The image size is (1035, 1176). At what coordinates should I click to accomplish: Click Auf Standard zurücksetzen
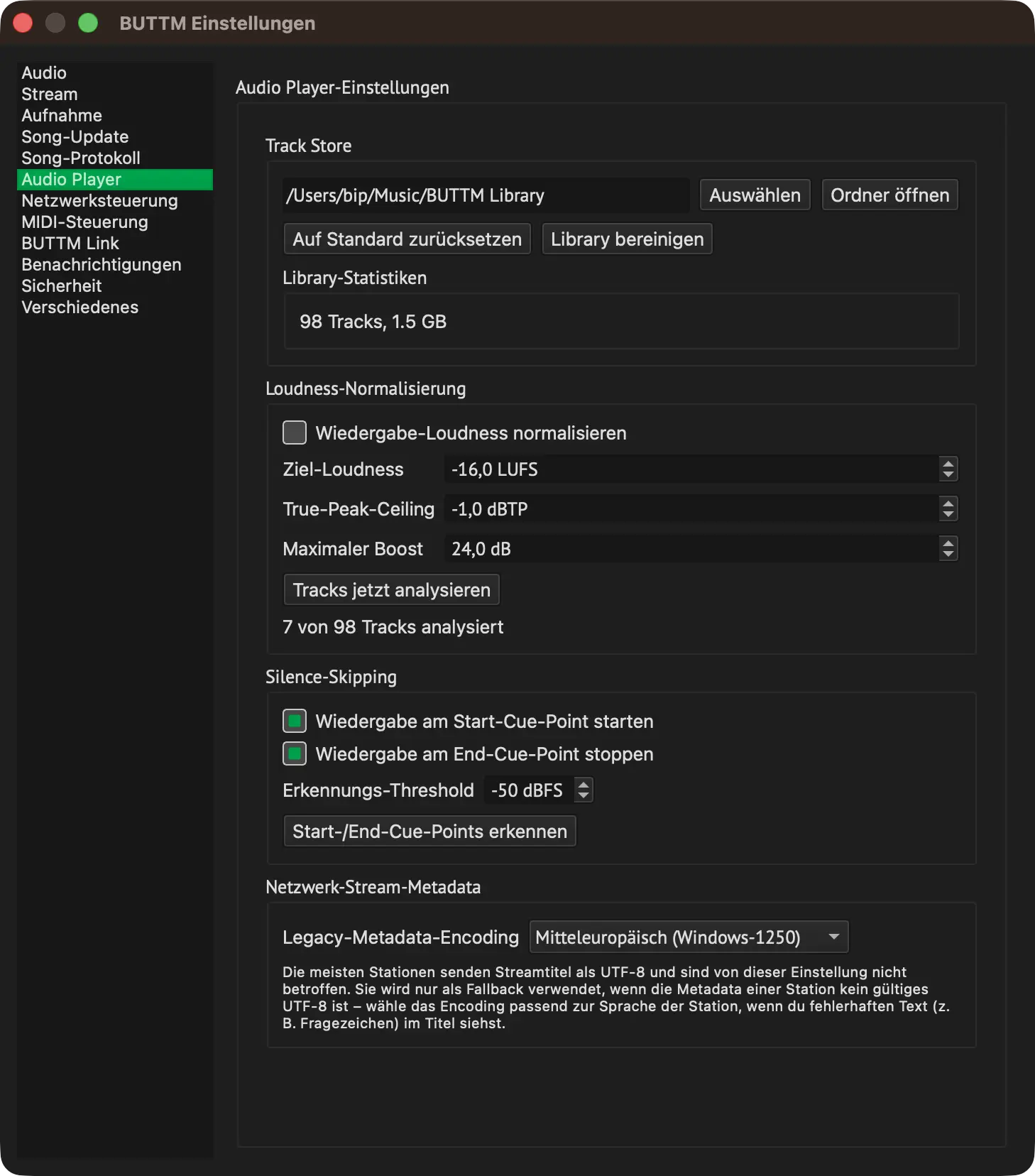407,239
